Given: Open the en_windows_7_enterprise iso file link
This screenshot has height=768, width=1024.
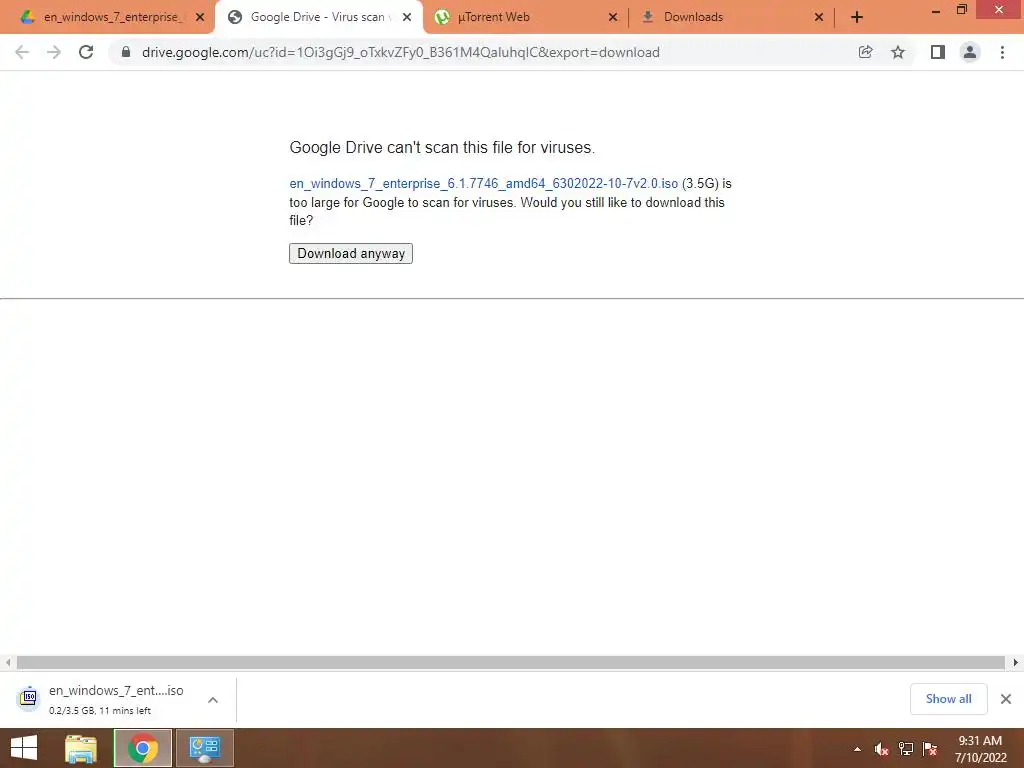Looking at the screenshot, I should [x=483, y=184].
